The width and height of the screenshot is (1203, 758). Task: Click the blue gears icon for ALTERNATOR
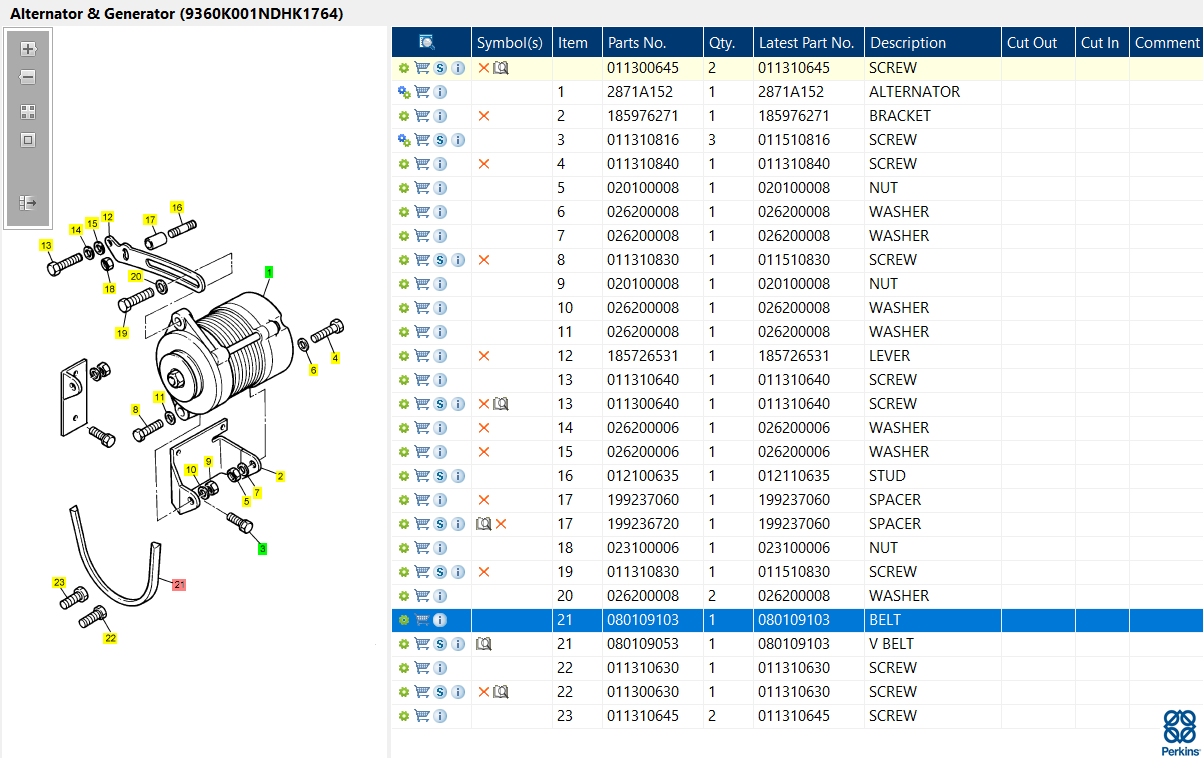point(404,92)
